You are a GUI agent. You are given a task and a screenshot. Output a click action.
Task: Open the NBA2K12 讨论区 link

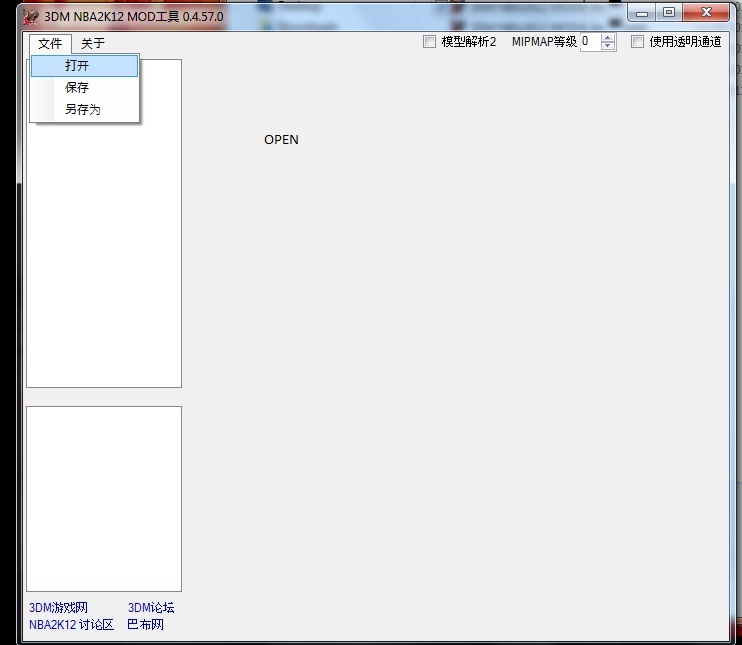pos(71,625)
